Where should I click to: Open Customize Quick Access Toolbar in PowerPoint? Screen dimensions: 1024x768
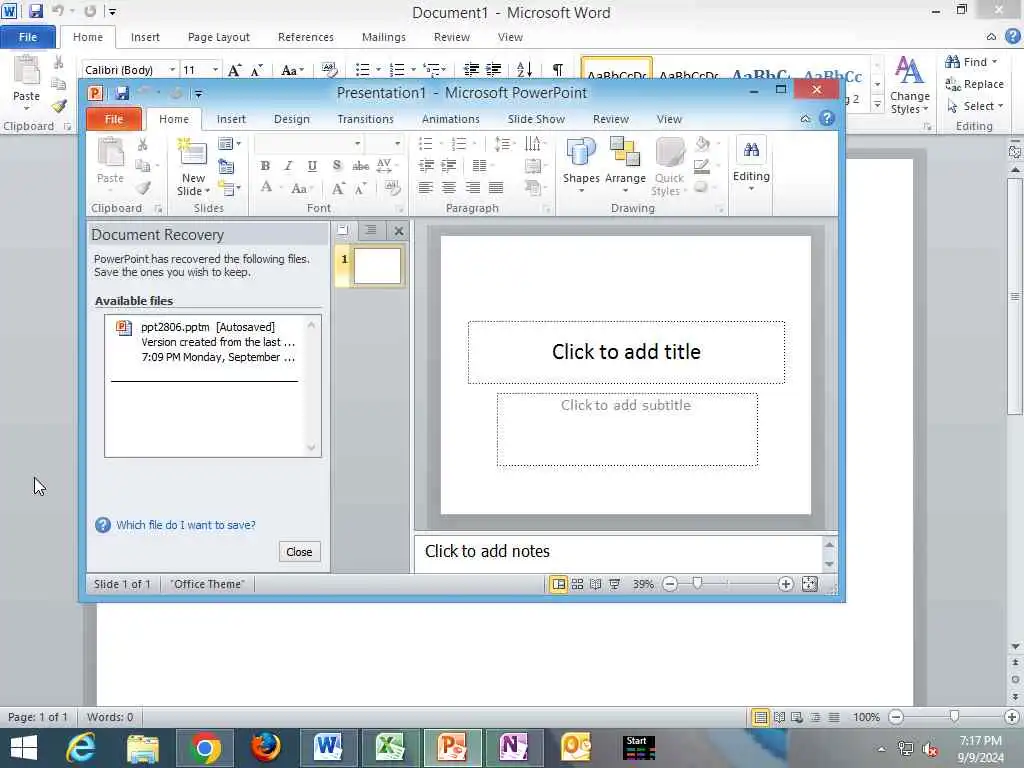pos(199,94)
